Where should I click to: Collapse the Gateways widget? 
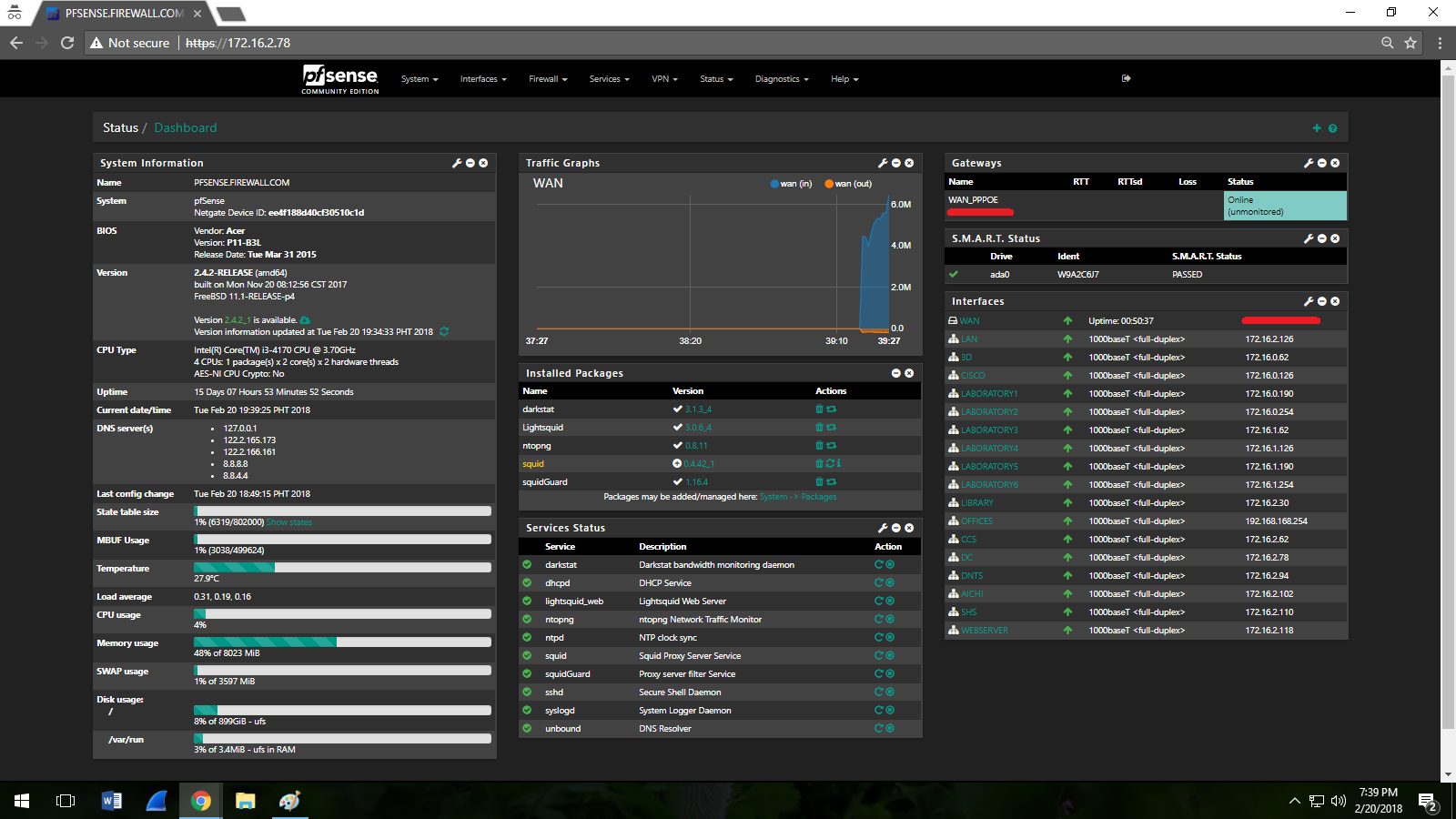click(1322, 163)
